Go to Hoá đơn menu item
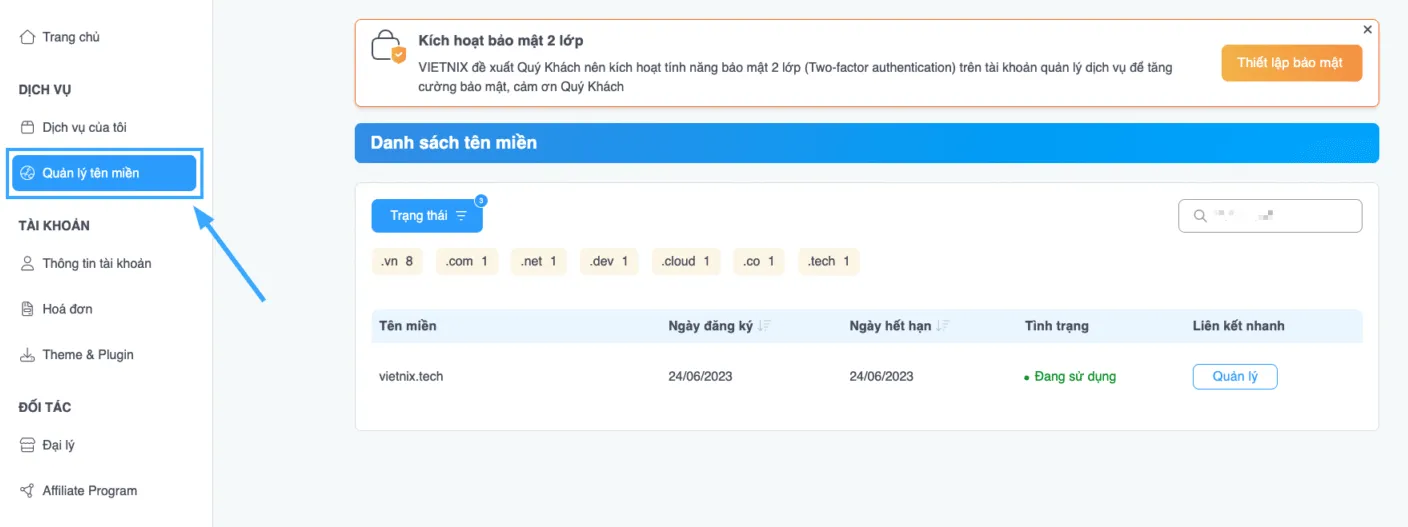Viewport: 1408px width, 527px height. tap(68, 310)
